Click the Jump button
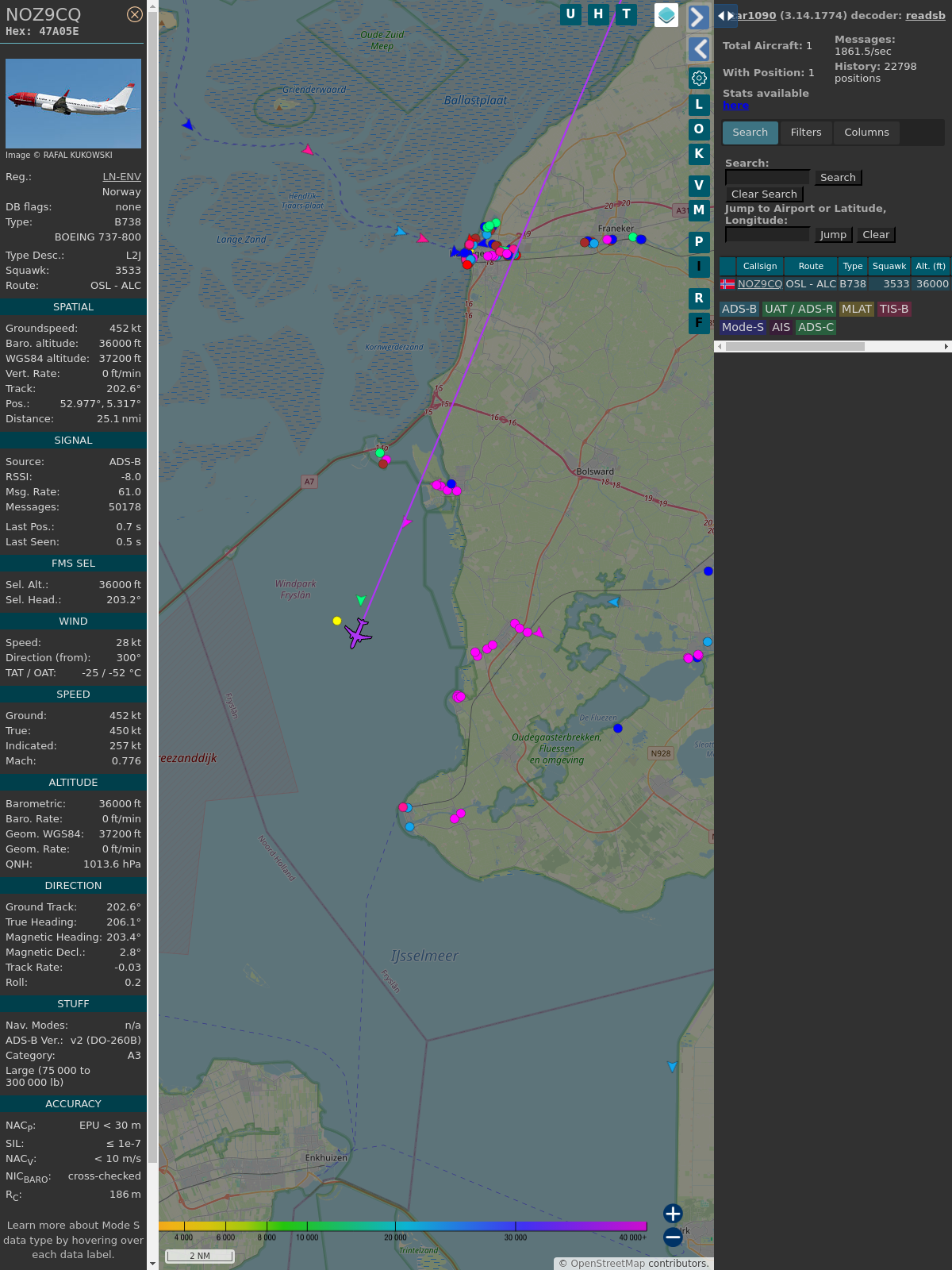952x1270 pixels. coord(833,235)
